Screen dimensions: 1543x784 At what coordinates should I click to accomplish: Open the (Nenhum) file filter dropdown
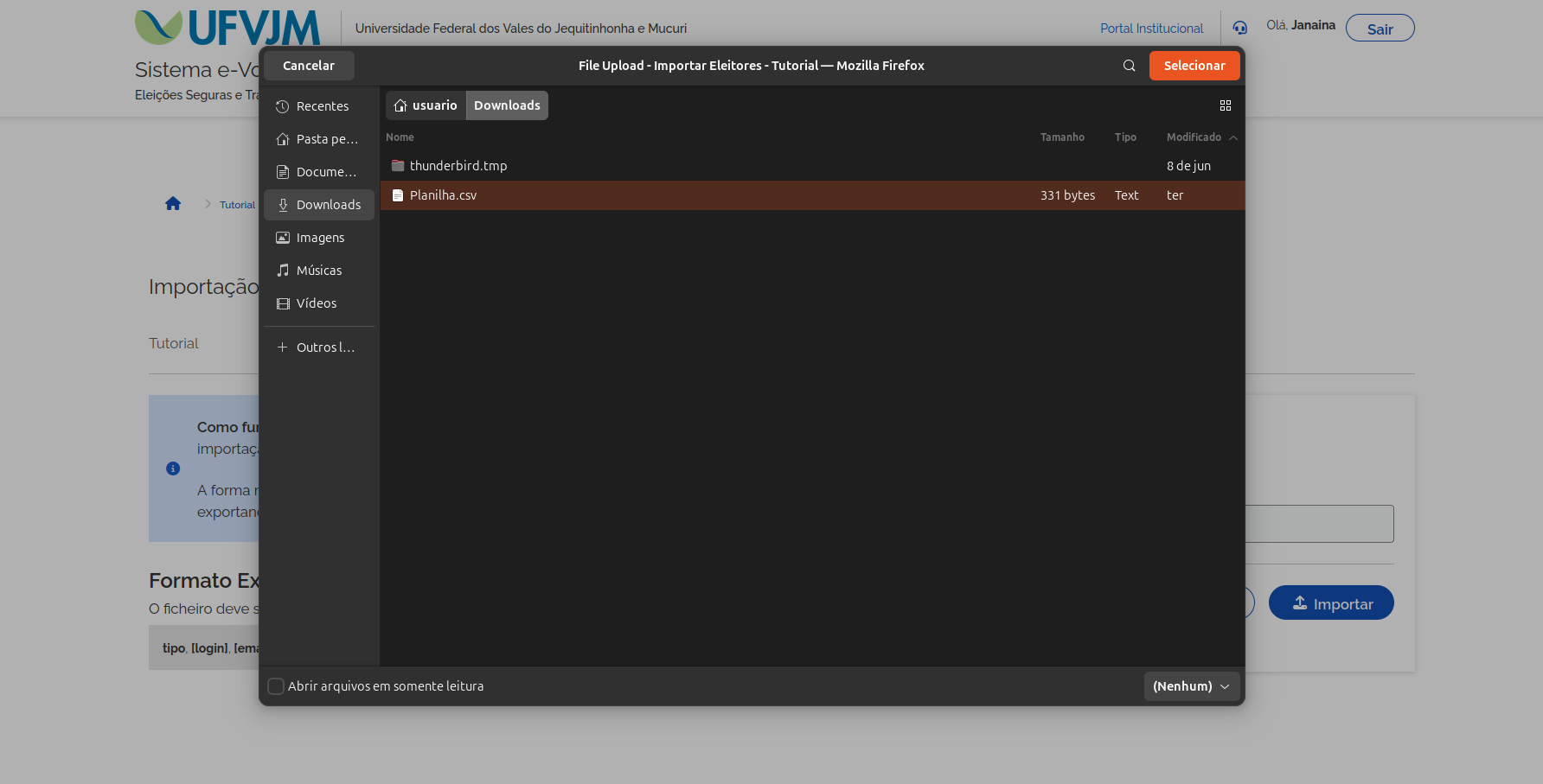point(1192,686)
